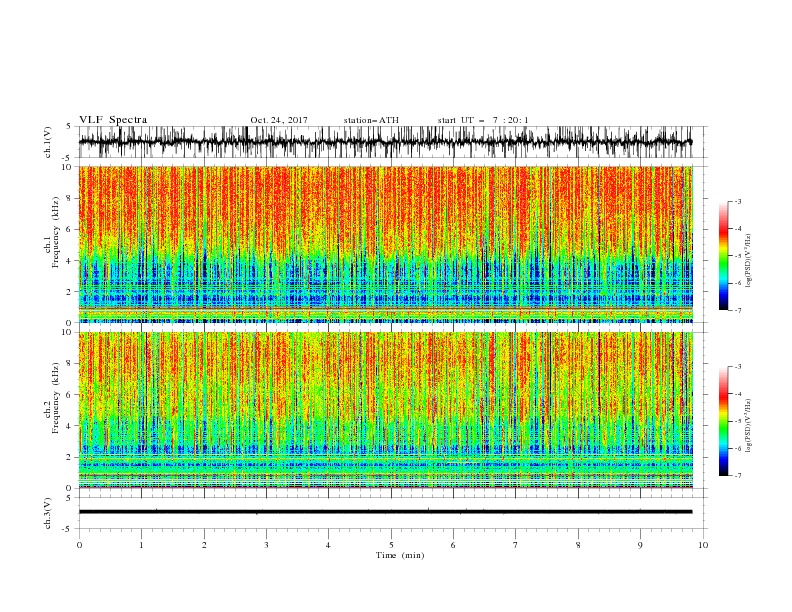The width and height of the screenshot is (792, 612).
Task: Click the "-7" label on the lower color bar
Action: click(x=738, y=476)
